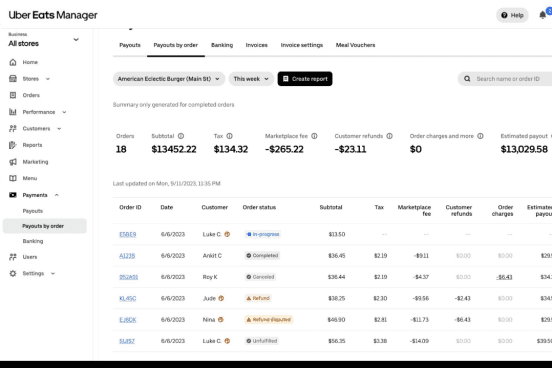The image size is (552, 368).
Task: Open order KL45C link
Action: point(127,298)
